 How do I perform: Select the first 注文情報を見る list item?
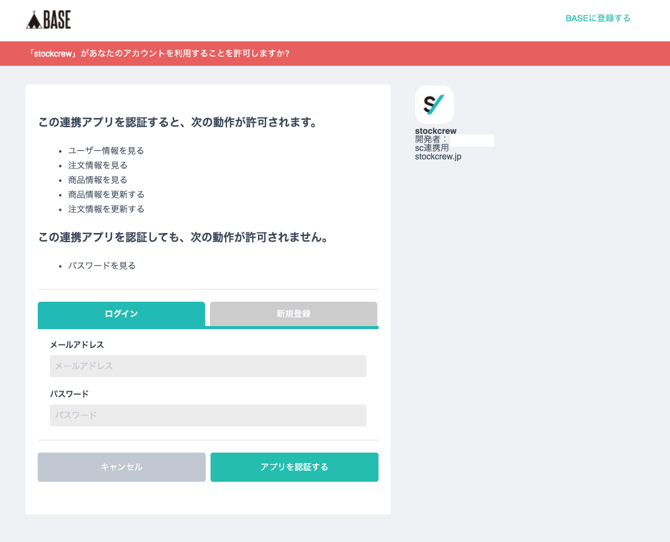[98, 165]
